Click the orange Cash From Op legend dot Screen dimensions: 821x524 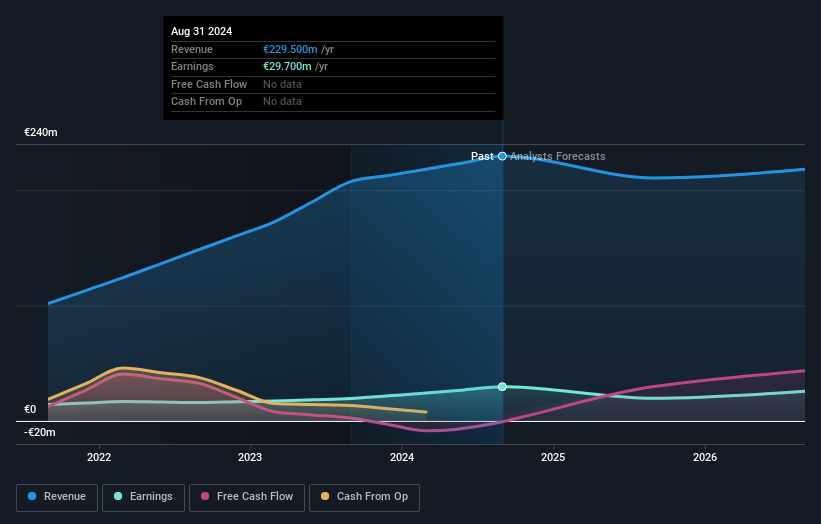click(325, 496)
